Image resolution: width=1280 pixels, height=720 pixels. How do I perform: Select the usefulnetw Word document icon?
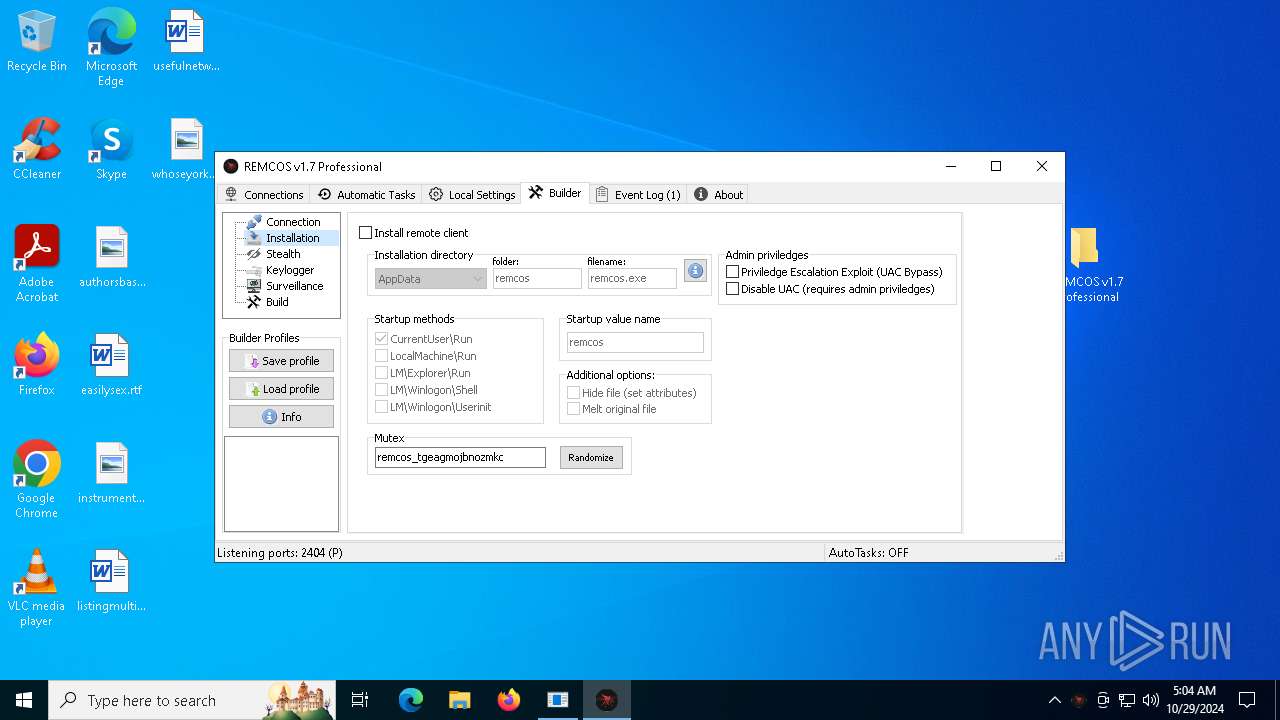(x=186, y=42)
